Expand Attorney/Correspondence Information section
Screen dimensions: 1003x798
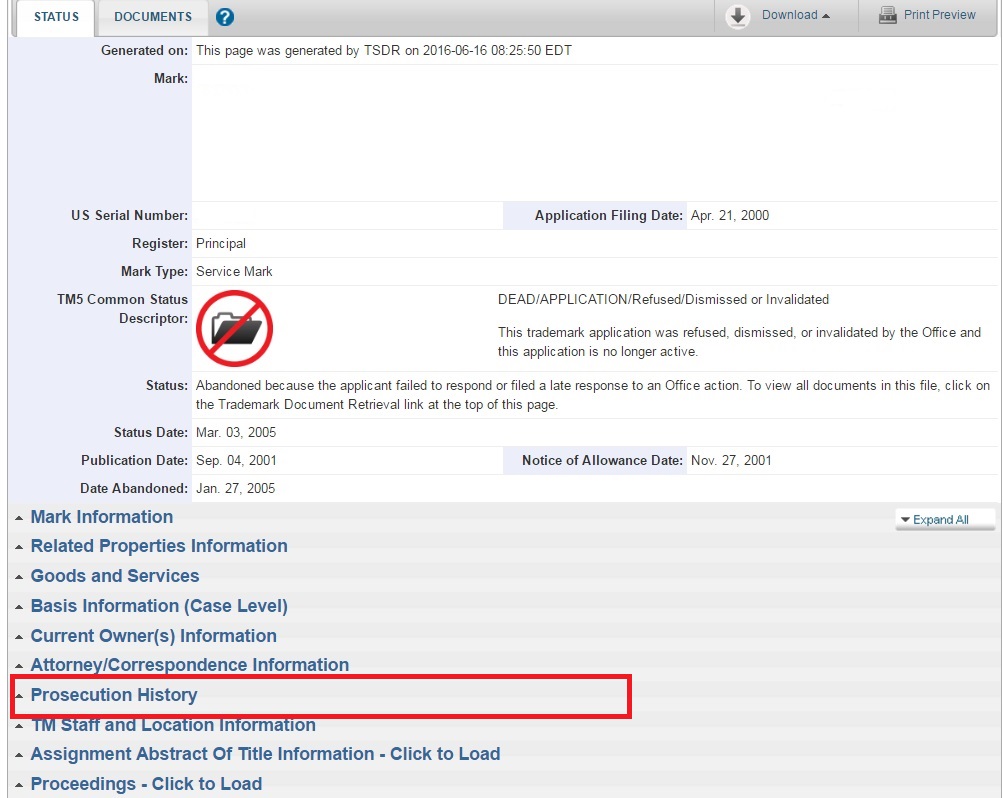[190, 665]
